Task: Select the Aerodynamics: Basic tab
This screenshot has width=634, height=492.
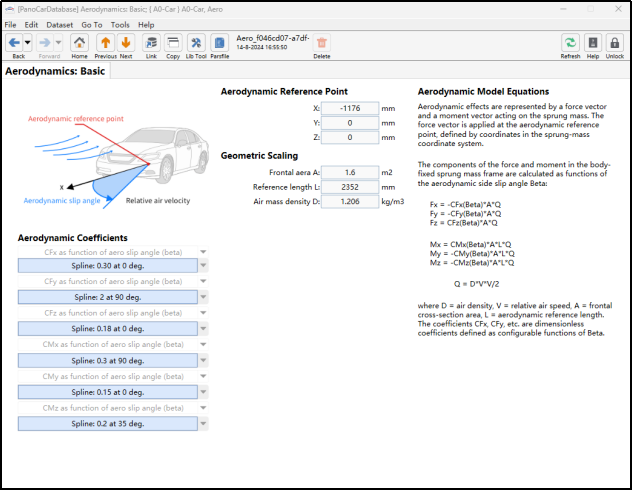Action: click(55, 71)
